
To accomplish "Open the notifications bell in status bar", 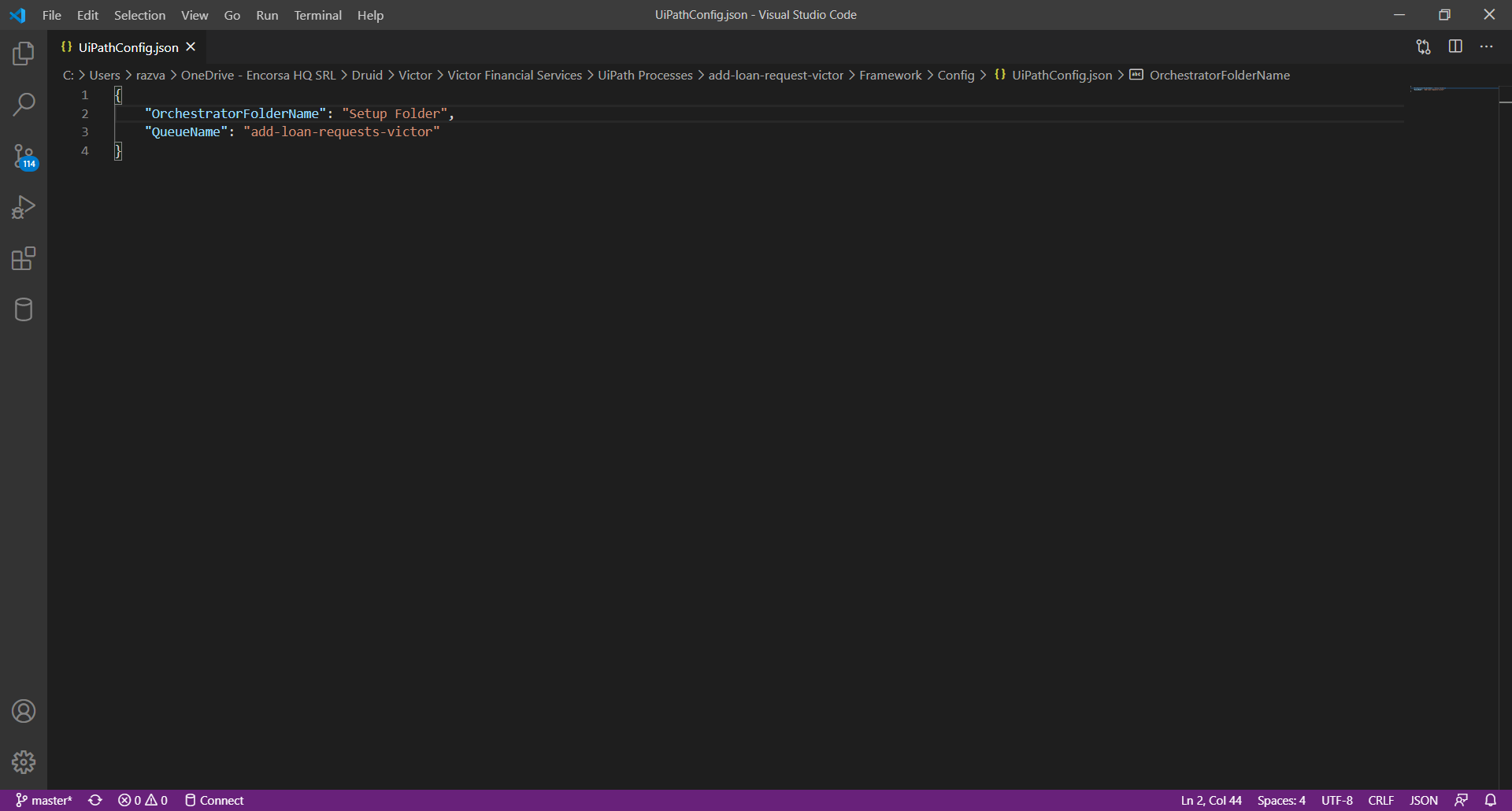I will coord(1491,800).
